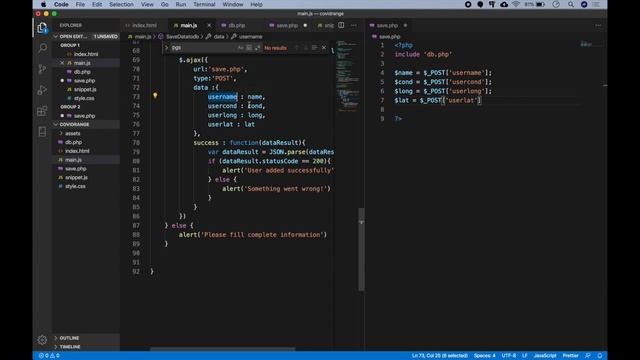
Task: Close the main.js editor tab
Action: coord(209,25)
